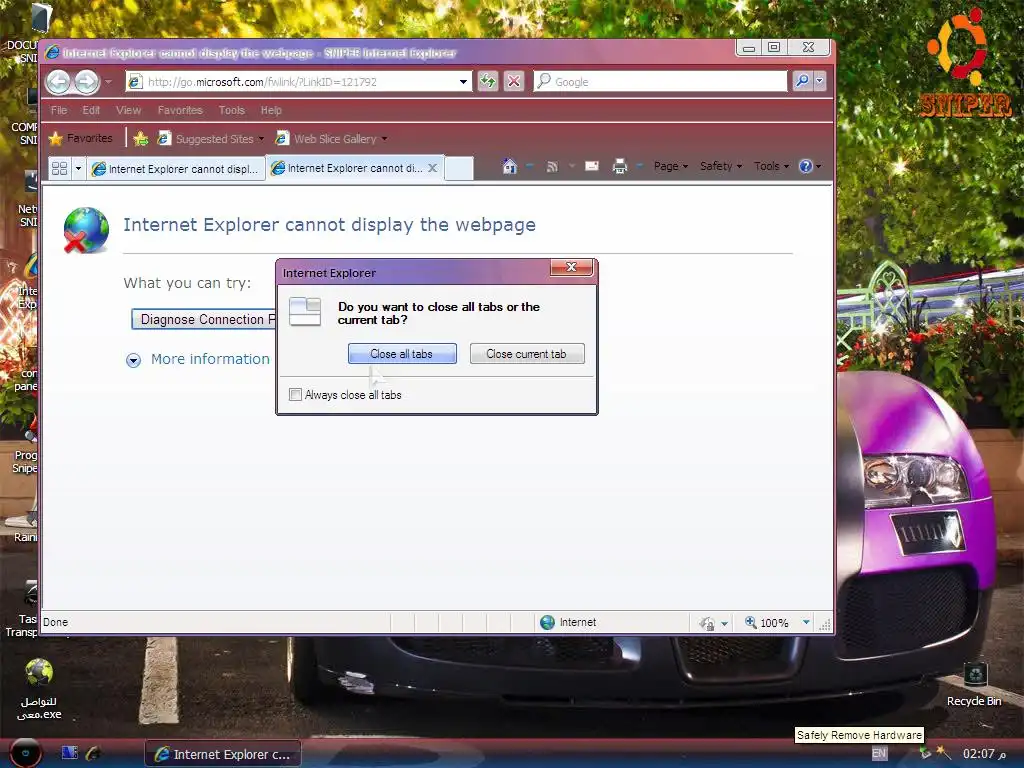Open the View menu

point(128,110)
